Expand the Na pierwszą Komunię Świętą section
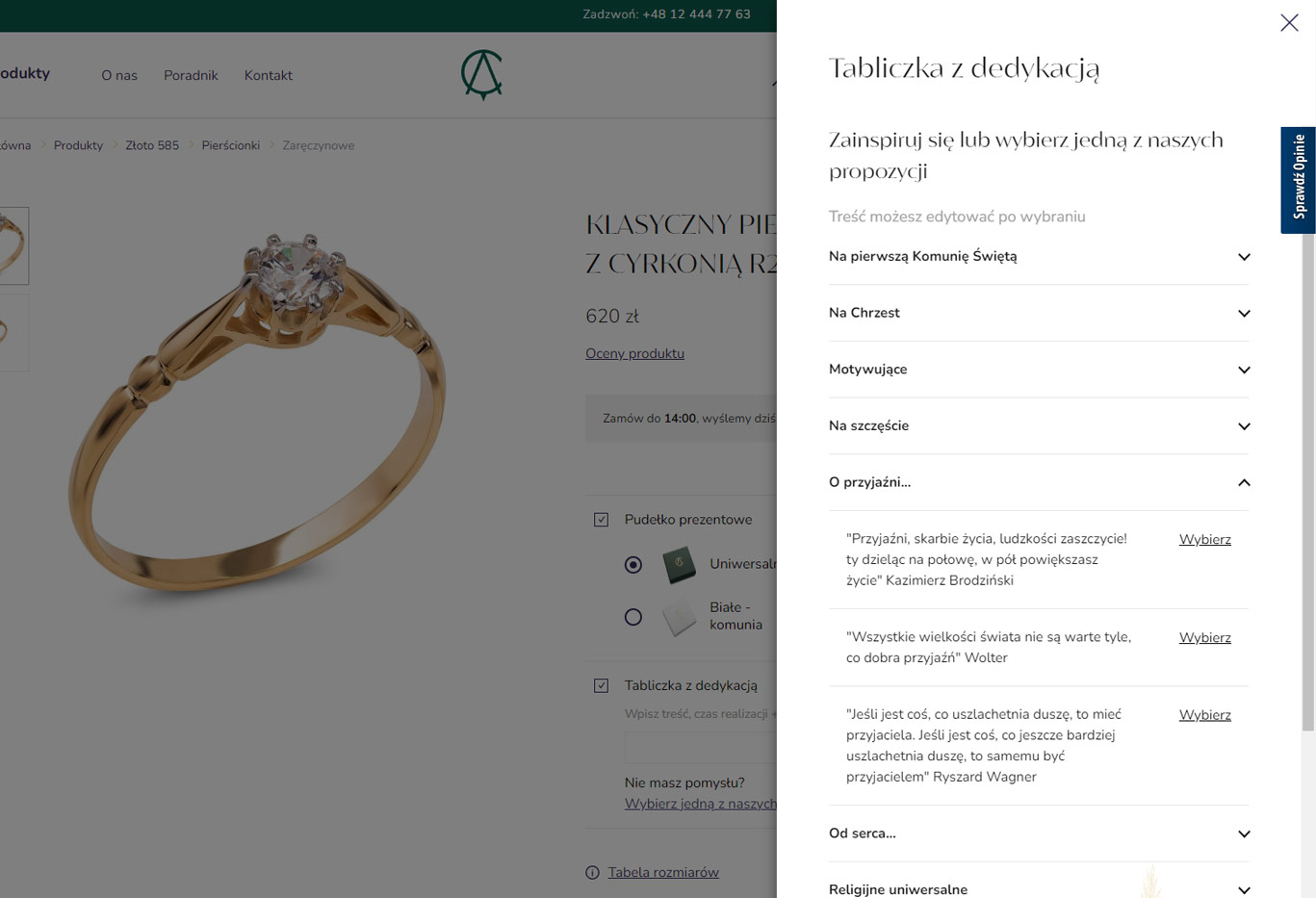The width and height of the screenshot is (1316, 898). coord(1038,257)
